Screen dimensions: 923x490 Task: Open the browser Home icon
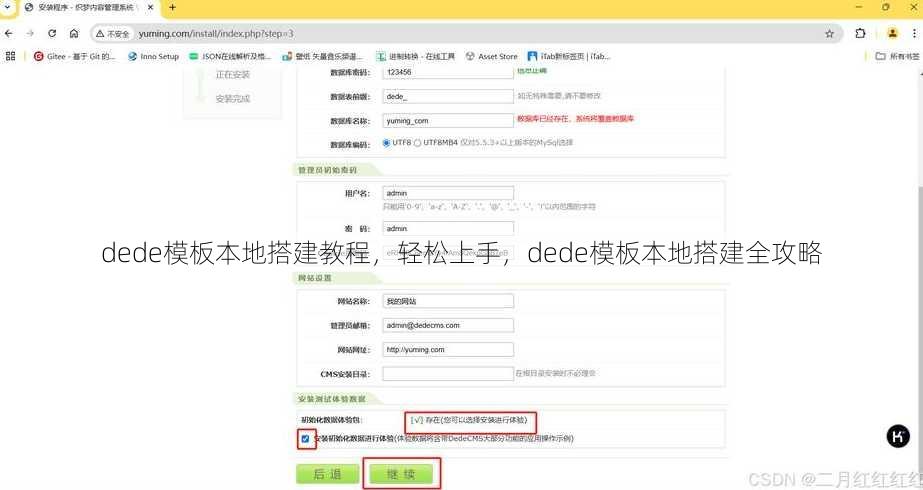click(74, 34)
